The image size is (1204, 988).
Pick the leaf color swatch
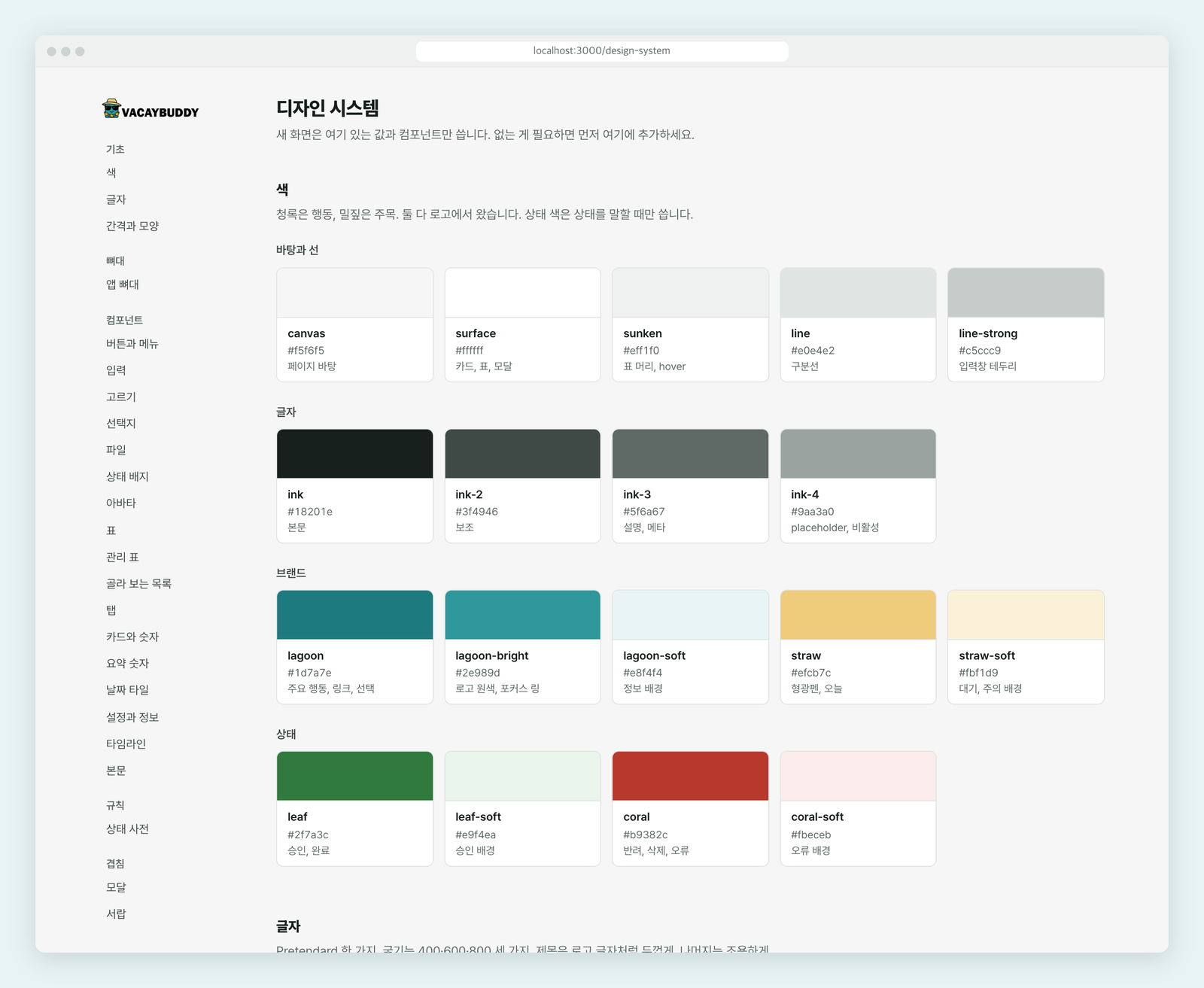tap(355, 776)
